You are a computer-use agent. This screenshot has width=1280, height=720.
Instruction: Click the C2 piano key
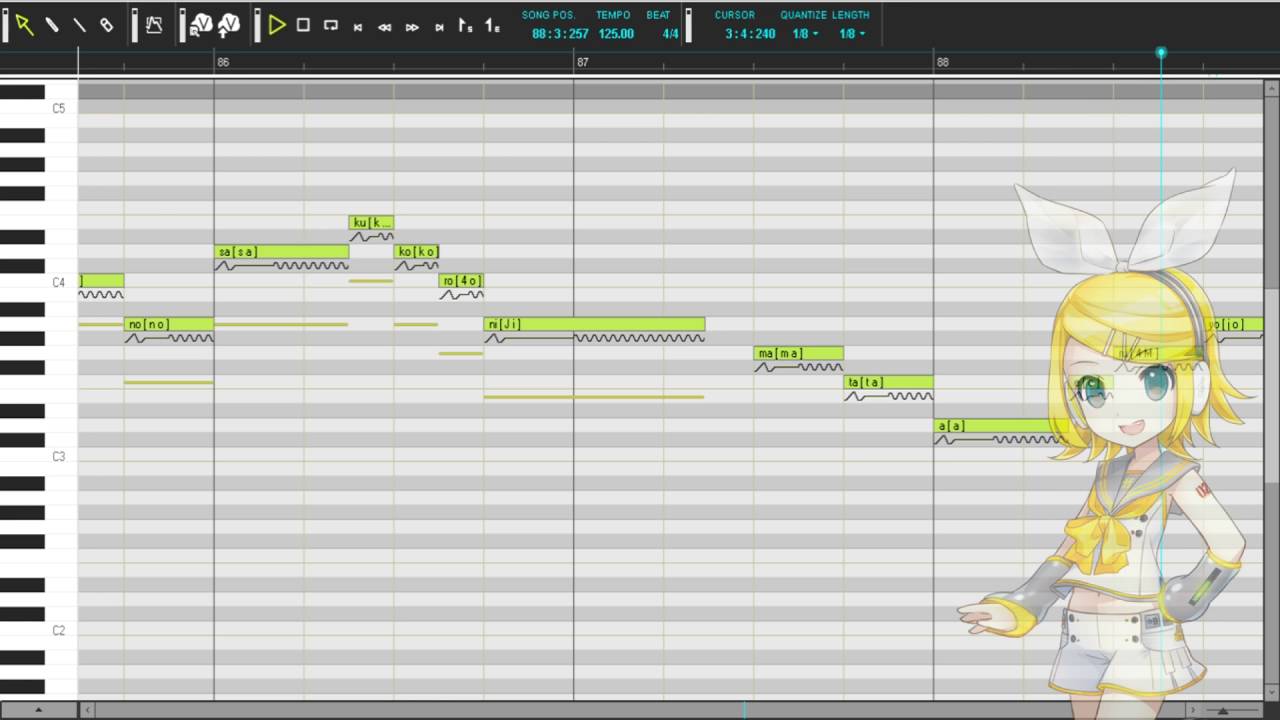[39, 630]
